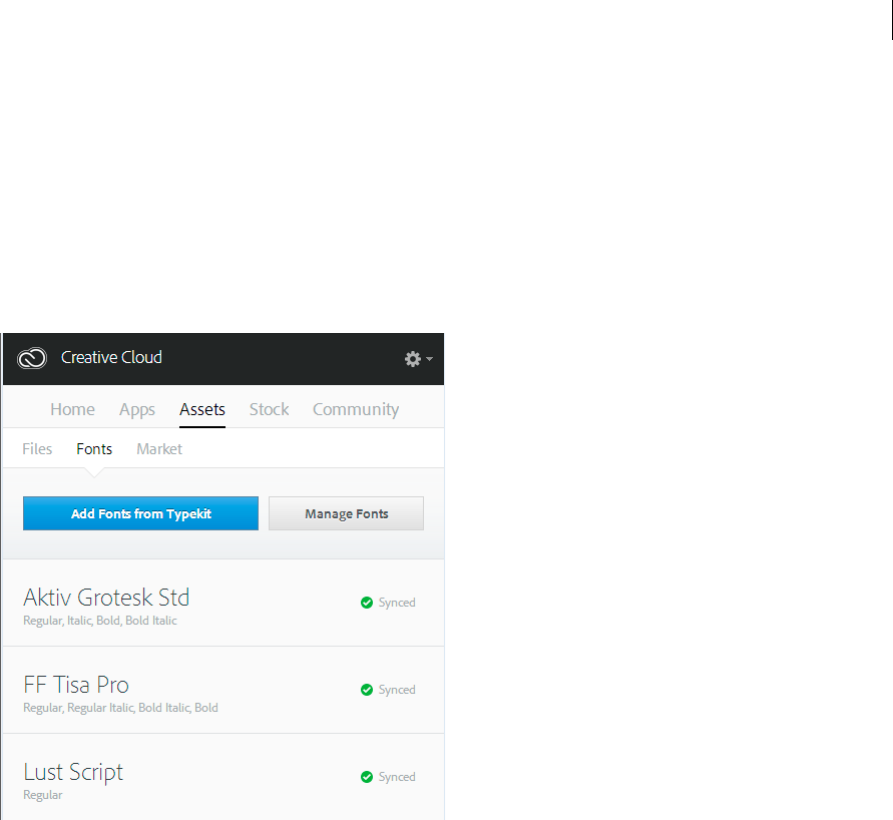Switch to the Apps tab

click(137, 409)
